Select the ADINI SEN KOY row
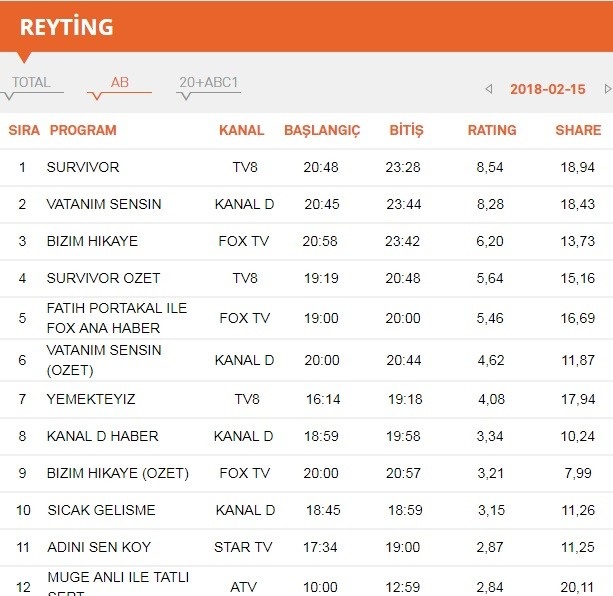 point(96,547)
